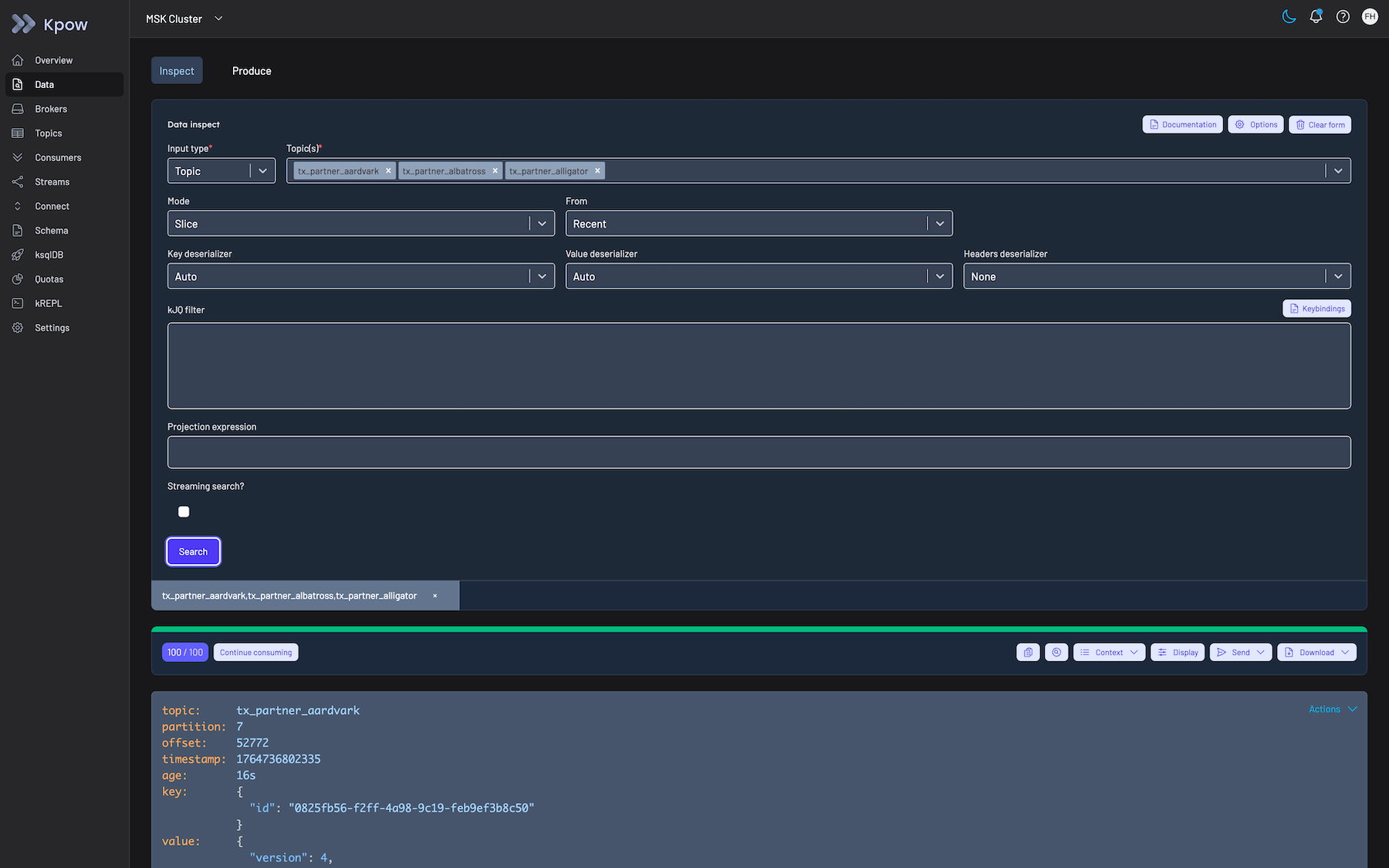Click the search-within-results icon next to copy
1389x868 pixels.
click(1056, 652)
